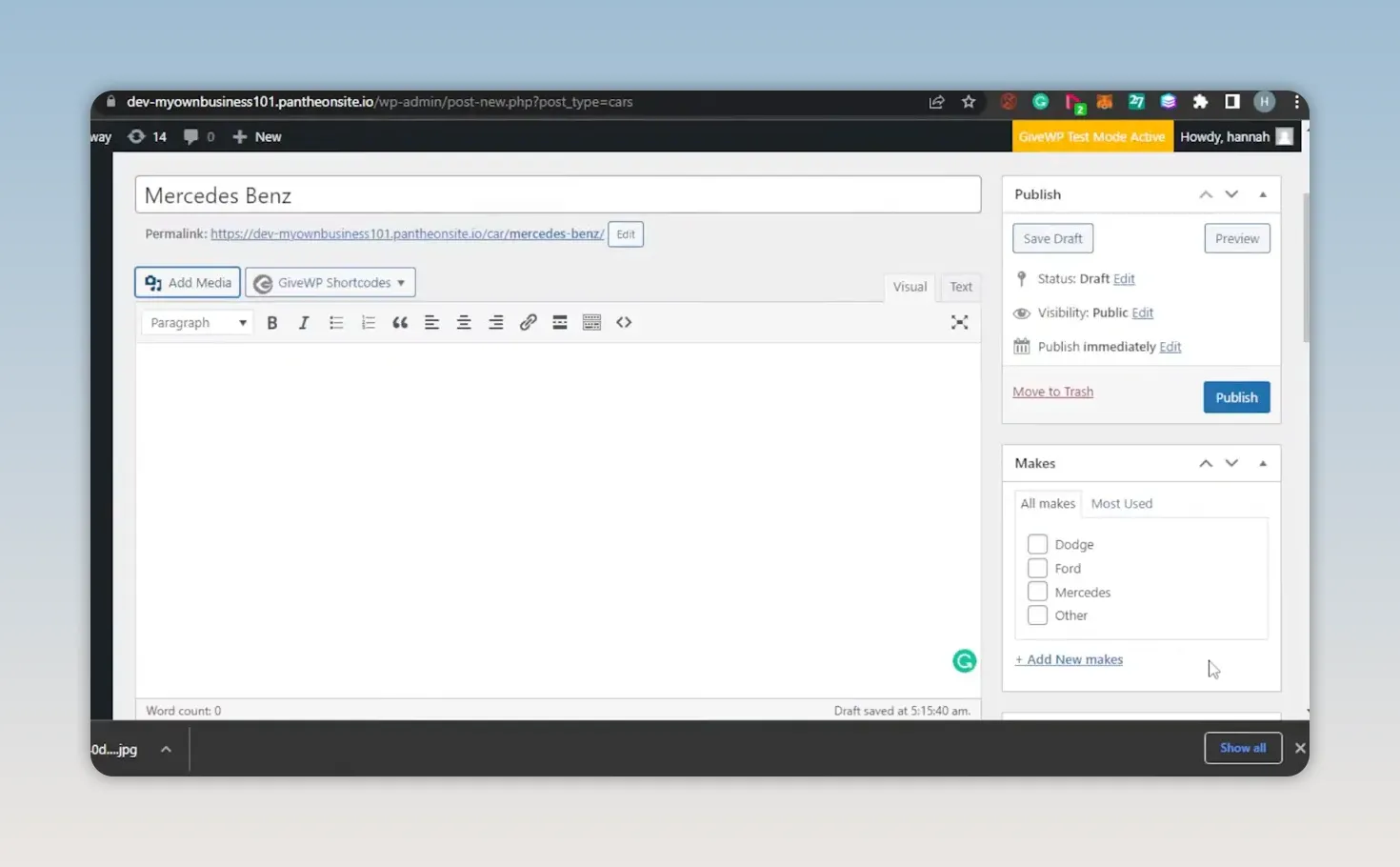Open download item options chevron
This screenshot has width=1400, height=867.
166,750
